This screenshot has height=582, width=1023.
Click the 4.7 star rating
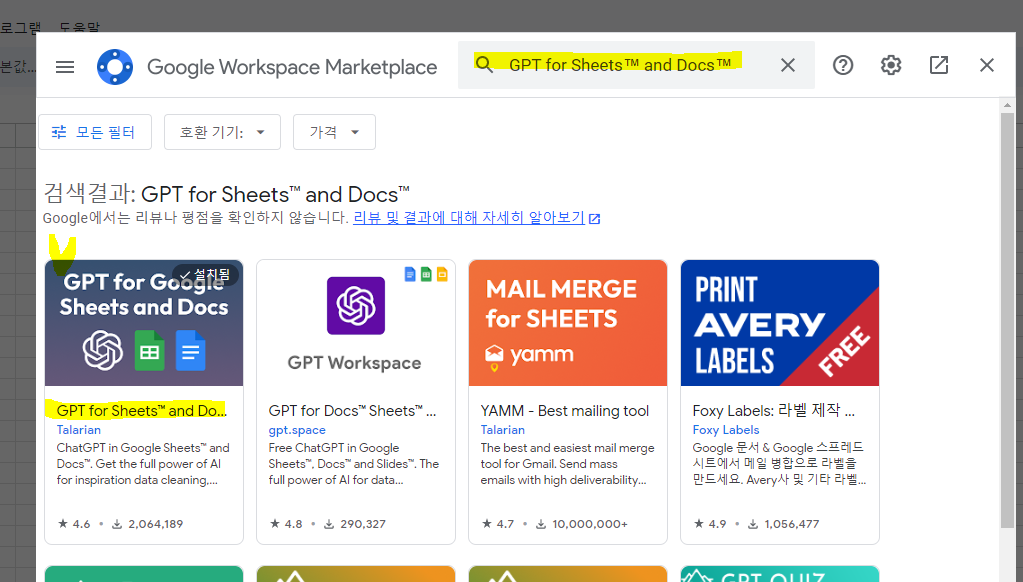498,524
